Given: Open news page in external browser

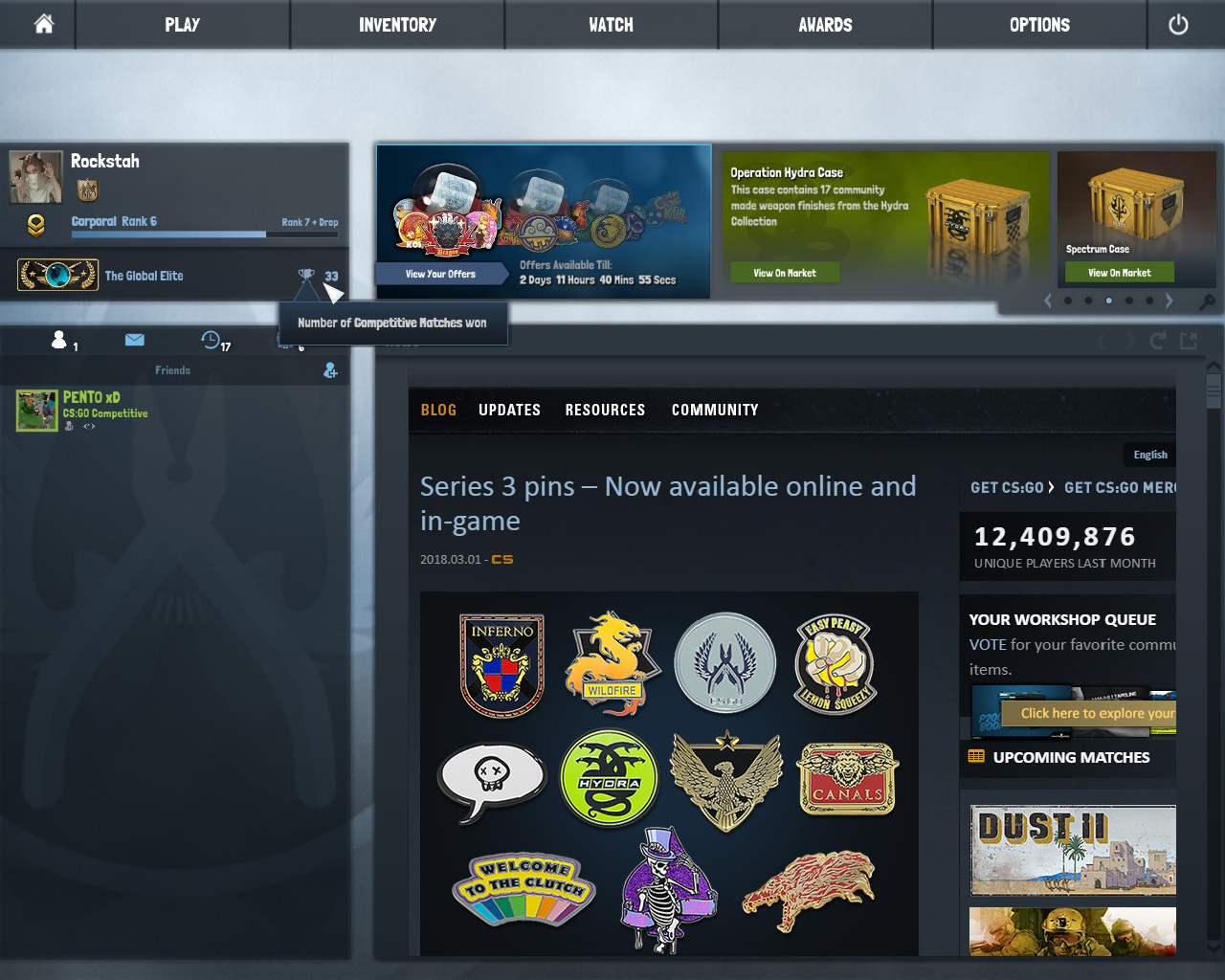Looking at the screenshot, I should pyautogui.click(x=1189, y=341).
